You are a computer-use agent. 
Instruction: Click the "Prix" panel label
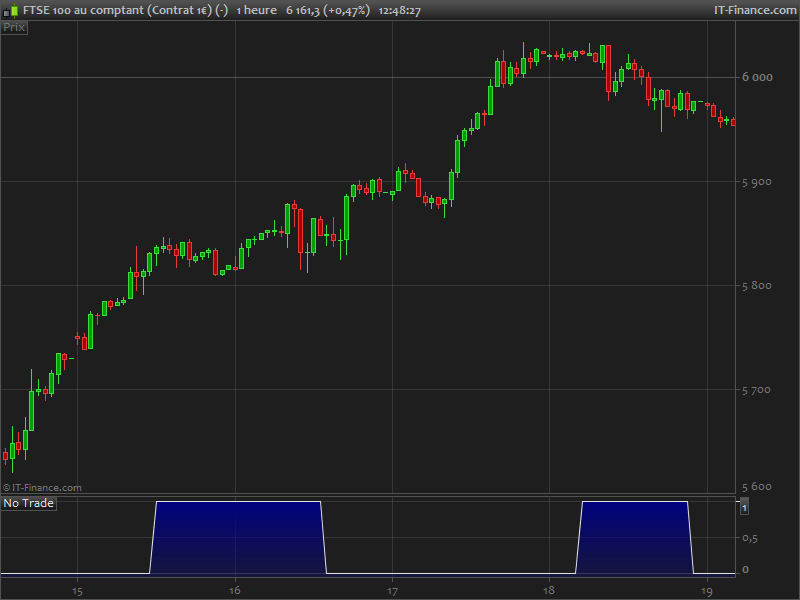pyautogui.click(x=14, y=28)
